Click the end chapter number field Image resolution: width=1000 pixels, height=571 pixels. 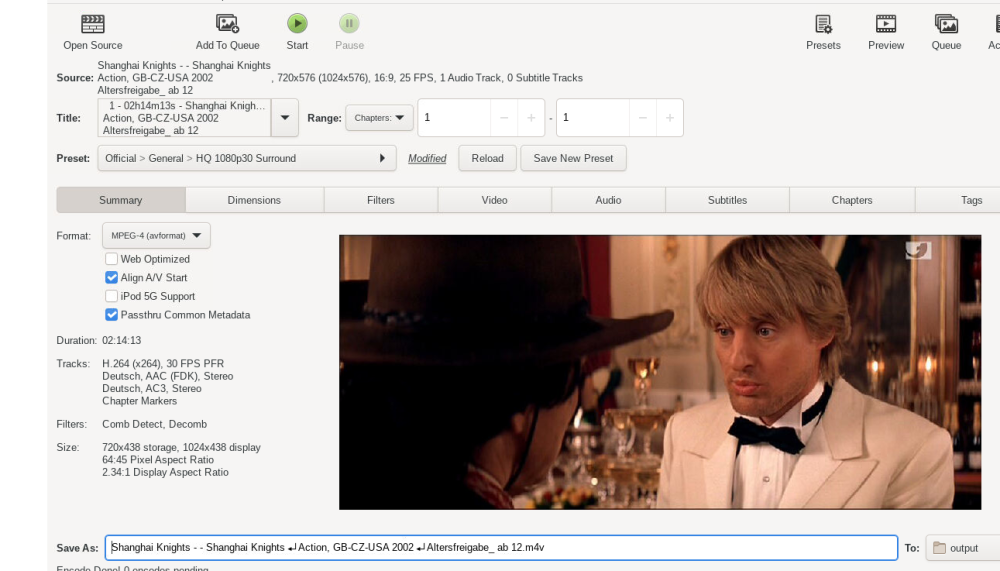pos(593,117)
